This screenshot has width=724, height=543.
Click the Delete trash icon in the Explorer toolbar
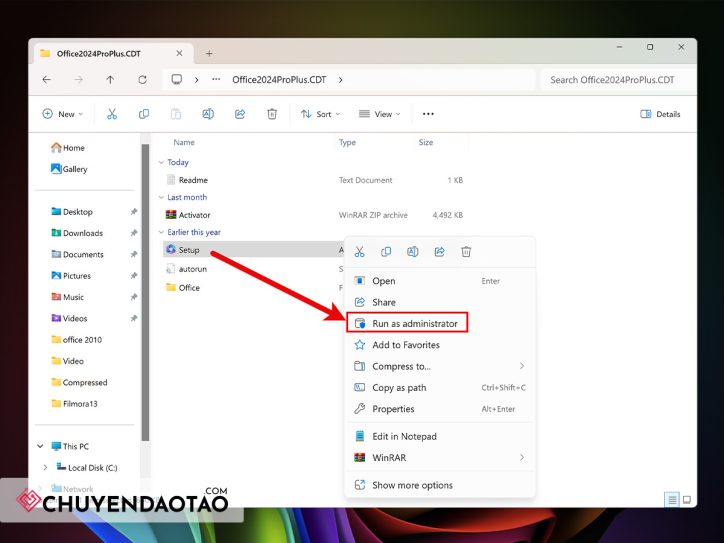coord(272,114)
